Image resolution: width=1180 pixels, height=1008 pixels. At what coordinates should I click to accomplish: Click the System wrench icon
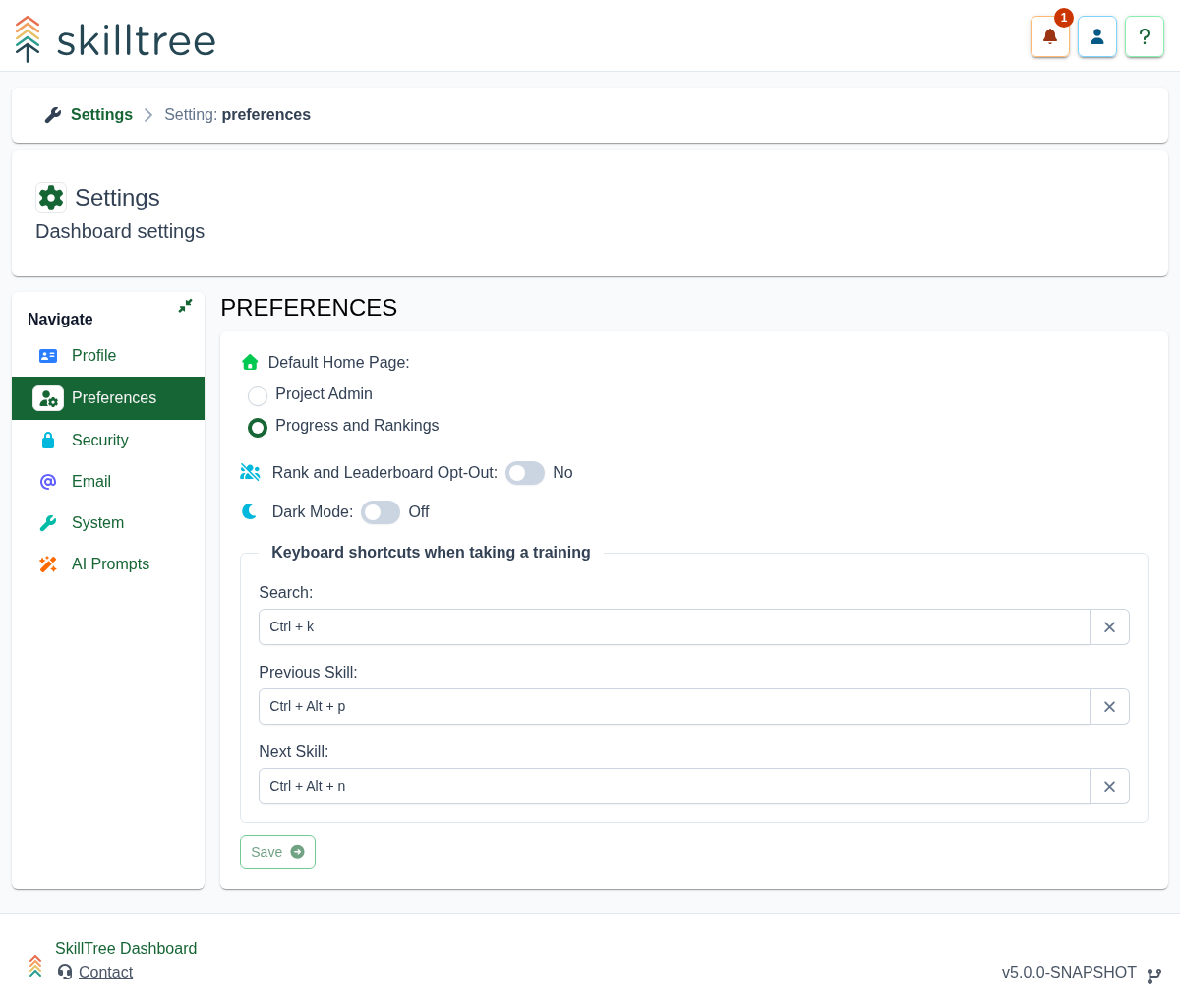tap(48, 523)
